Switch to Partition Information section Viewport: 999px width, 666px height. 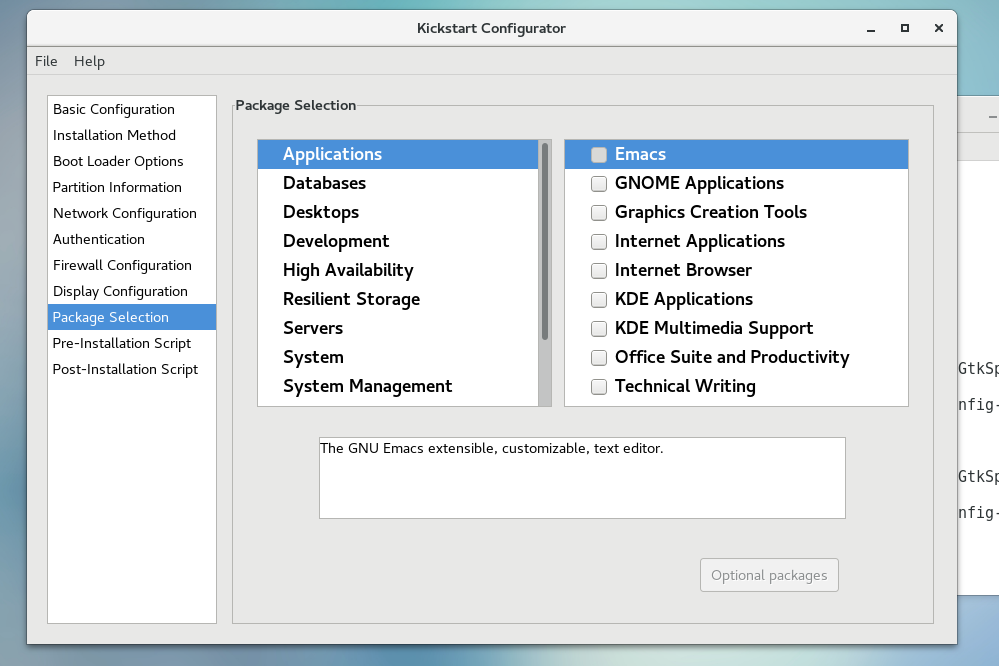(132, 187)
